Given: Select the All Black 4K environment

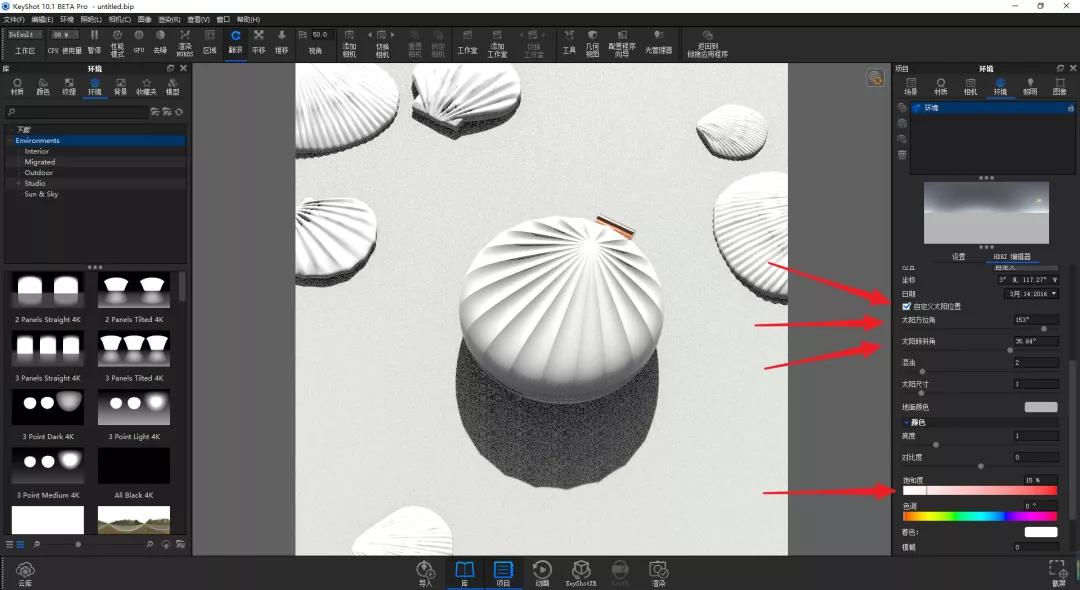Looking at the screenshot, I should click(134, 465).
